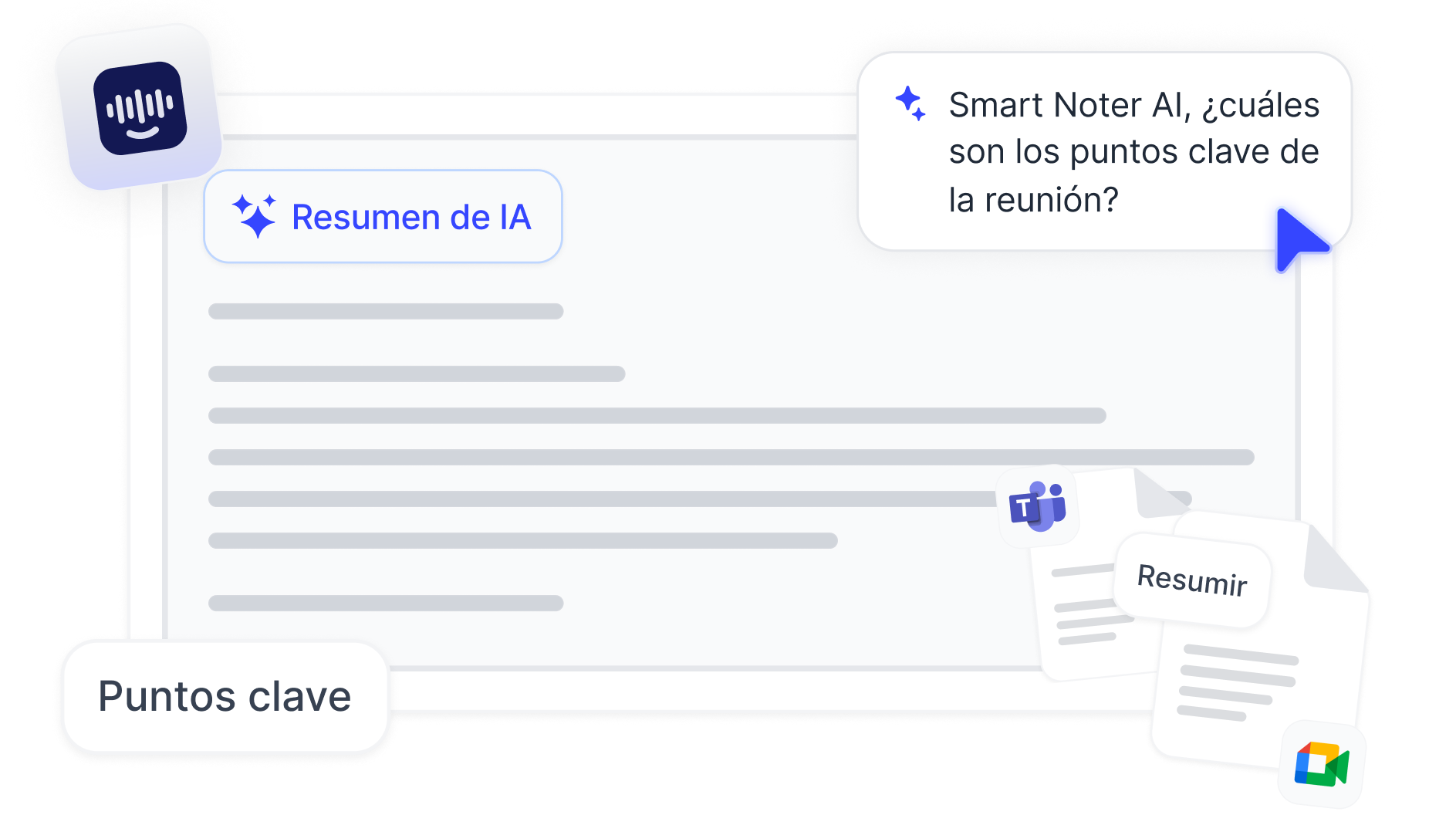
Task: Click the second gray placeholder line in summary
Action: coord(417,374)
